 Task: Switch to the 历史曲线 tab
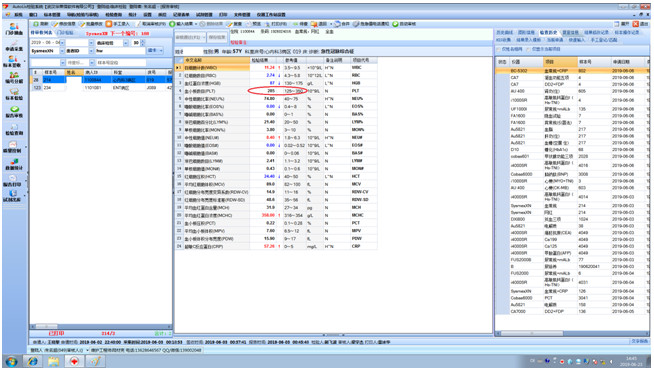point(504,33)
